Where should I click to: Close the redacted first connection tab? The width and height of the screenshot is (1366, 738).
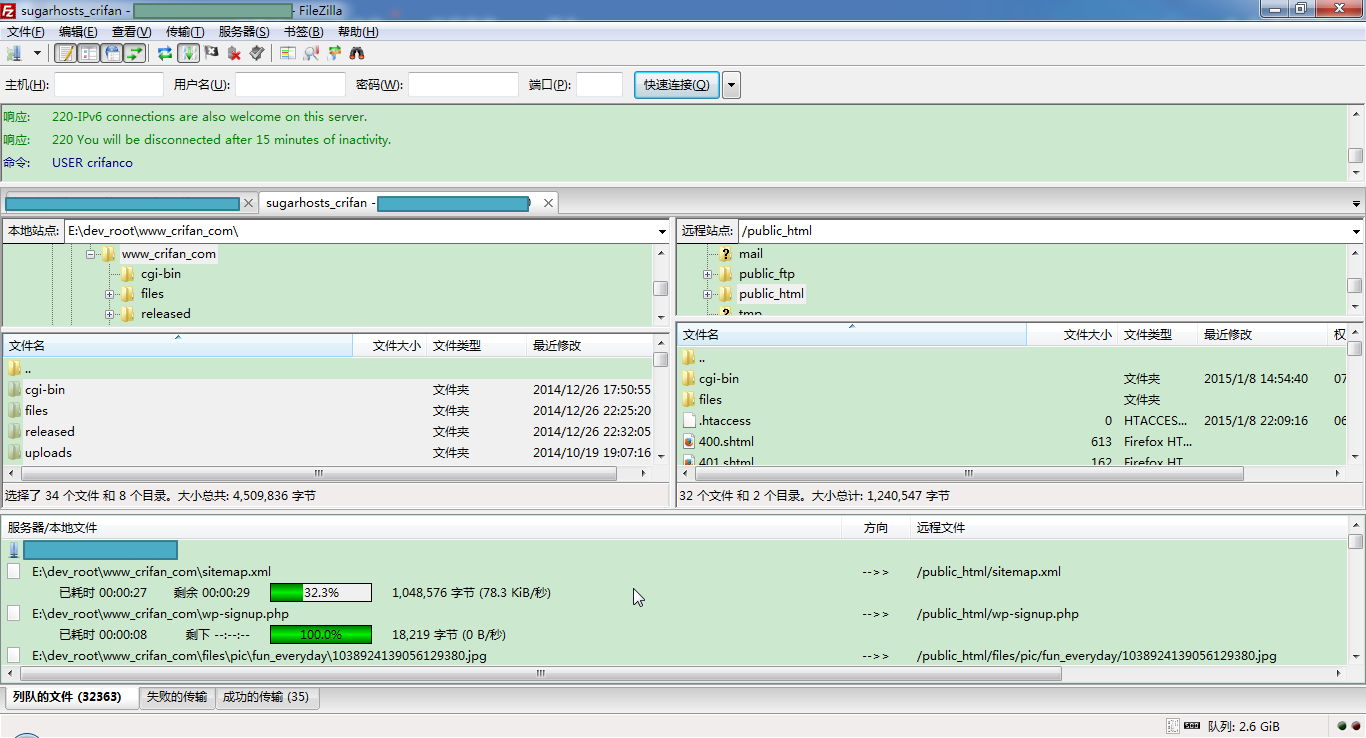(248, 203)
